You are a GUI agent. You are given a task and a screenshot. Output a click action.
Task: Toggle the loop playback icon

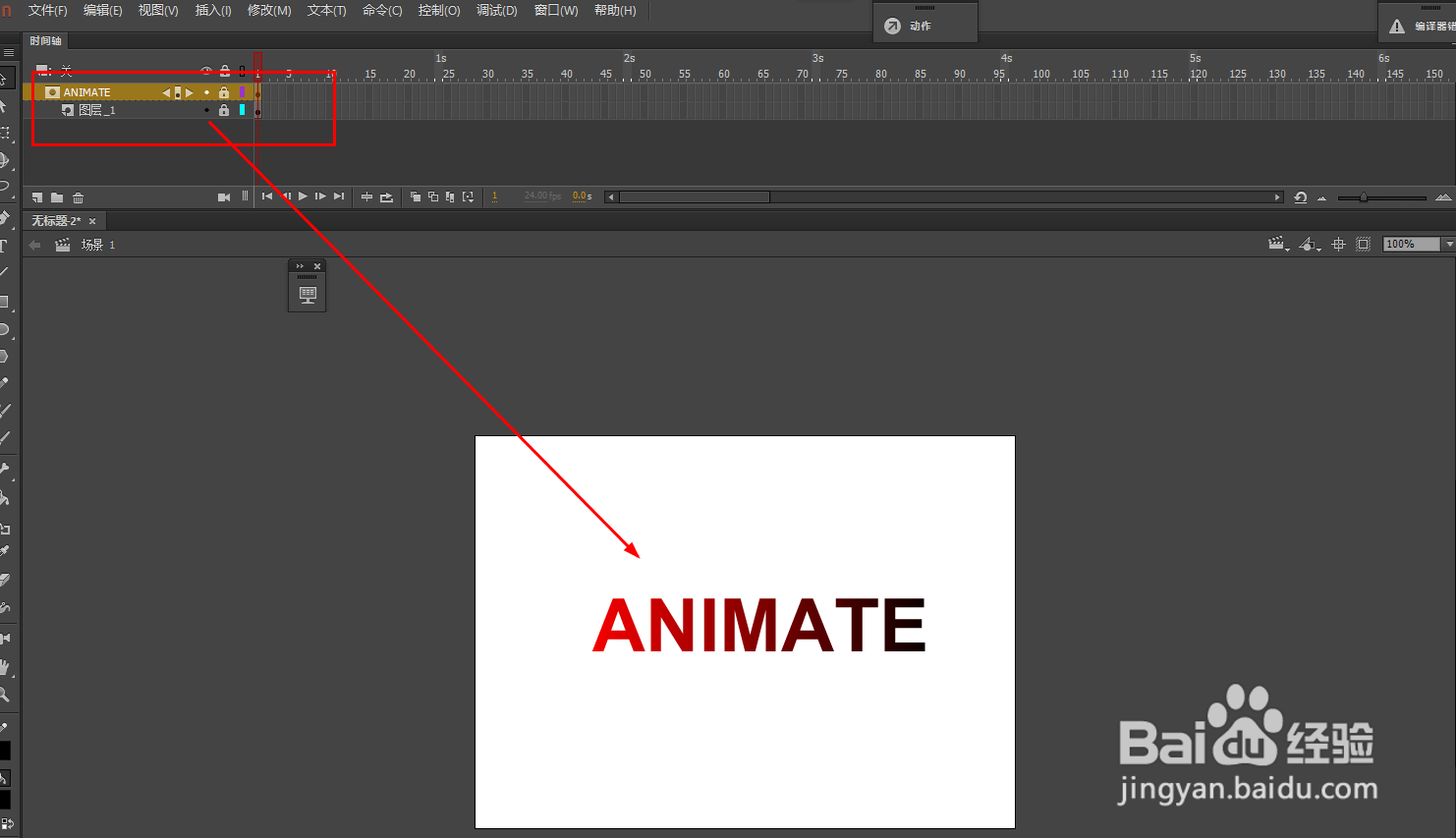click(387, 197)
